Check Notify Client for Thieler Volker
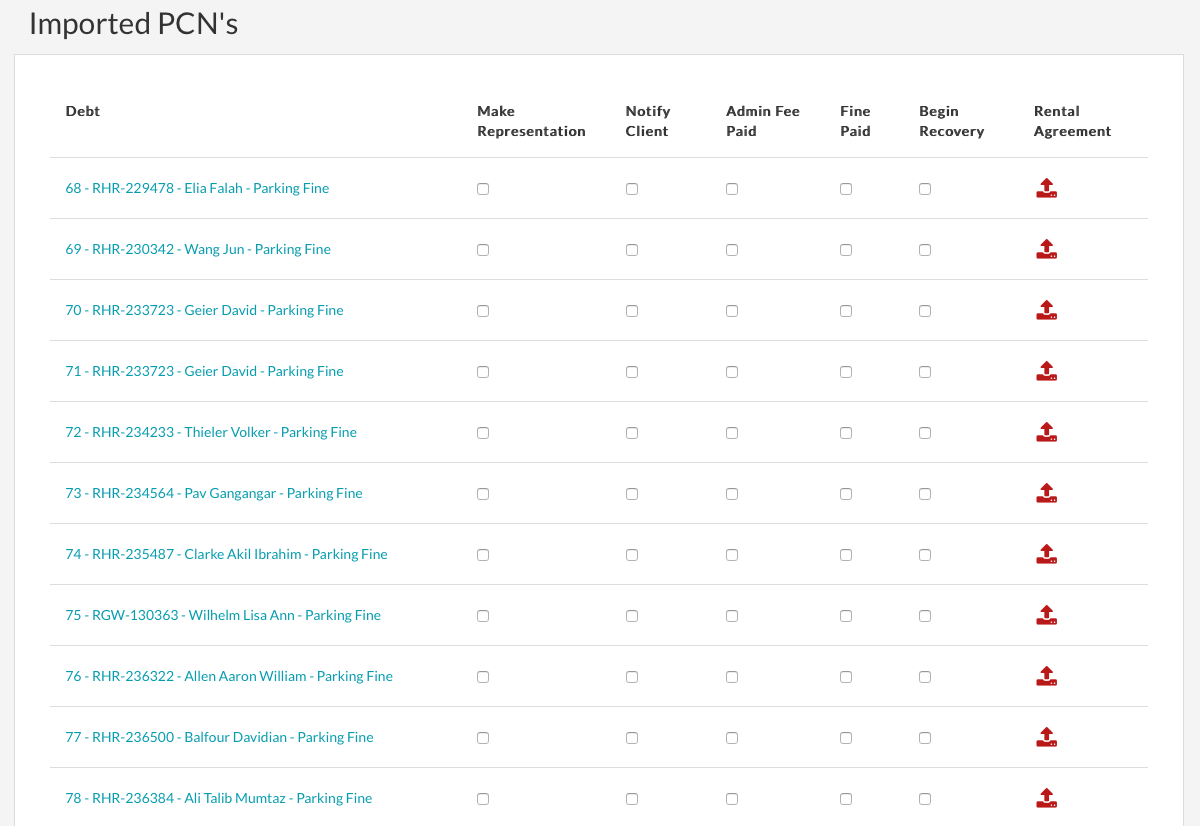Viewport: 1200px width, 826px height. tap(632, 433)
